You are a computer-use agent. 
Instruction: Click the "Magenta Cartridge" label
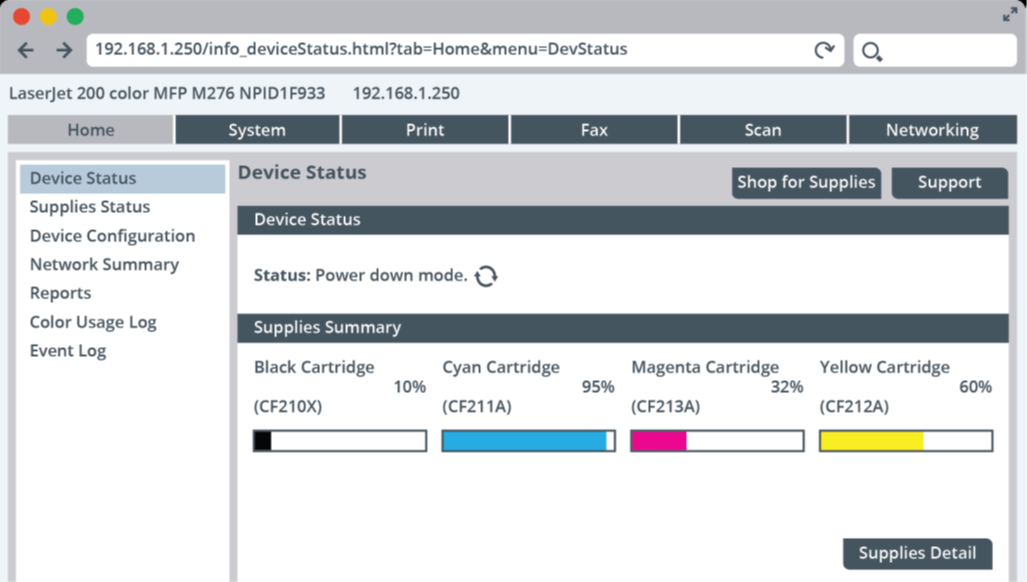click(705, 367)
